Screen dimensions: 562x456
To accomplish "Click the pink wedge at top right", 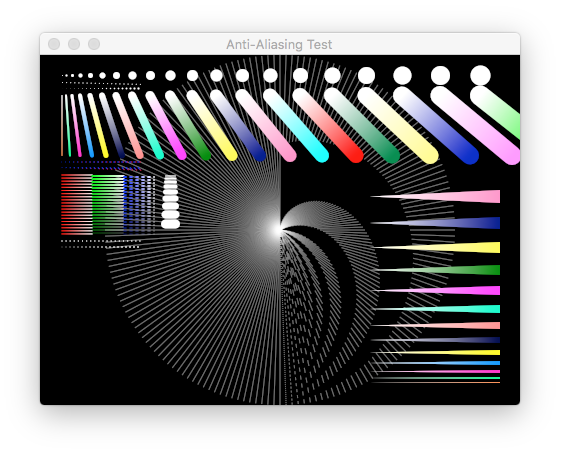I will click(x=435, y=196).
